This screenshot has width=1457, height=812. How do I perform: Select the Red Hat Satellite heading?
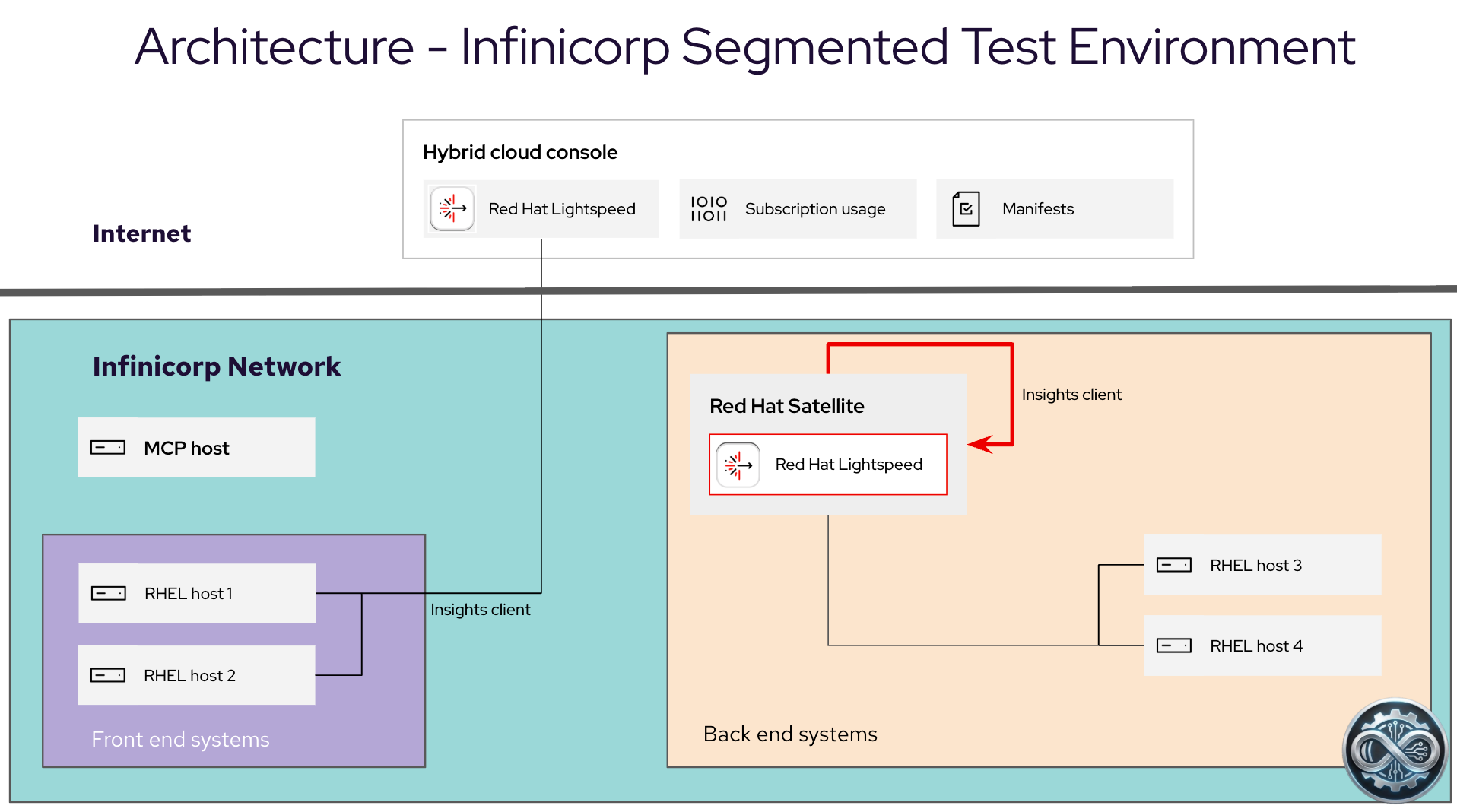(786, 406)
